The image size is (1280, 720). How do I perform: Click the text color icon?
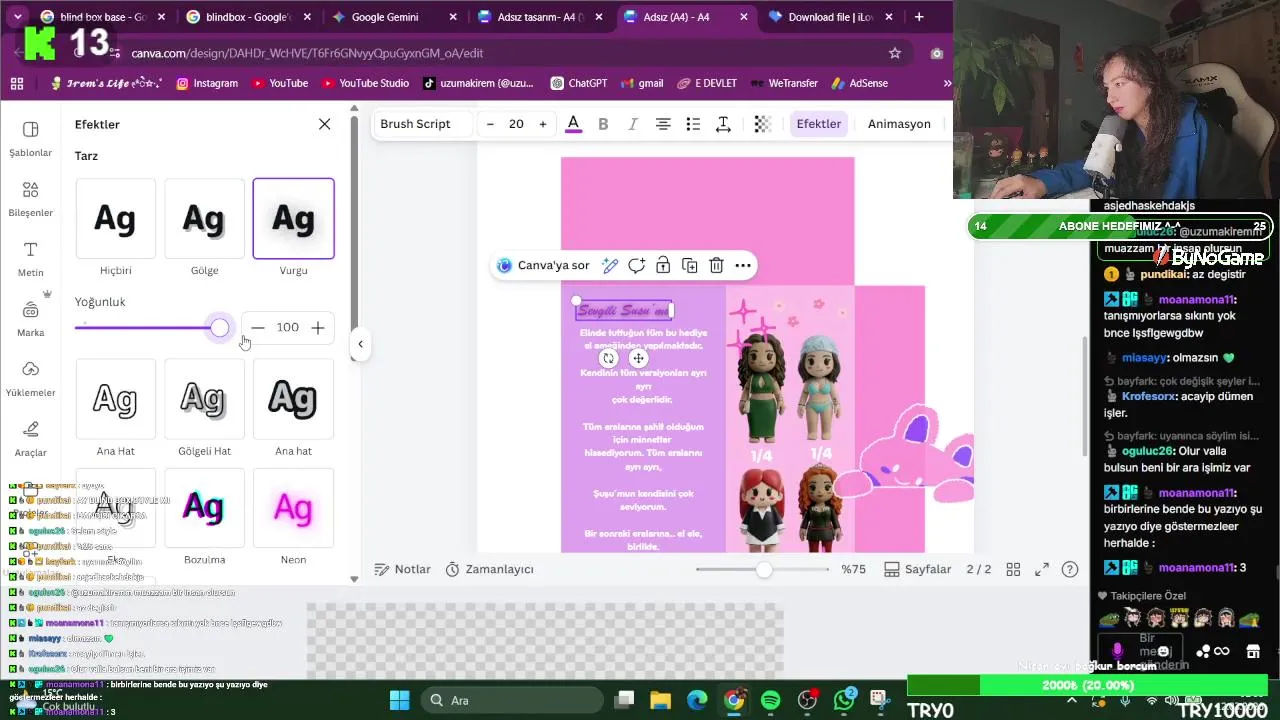pyautogui.click(x=573, y=124)
